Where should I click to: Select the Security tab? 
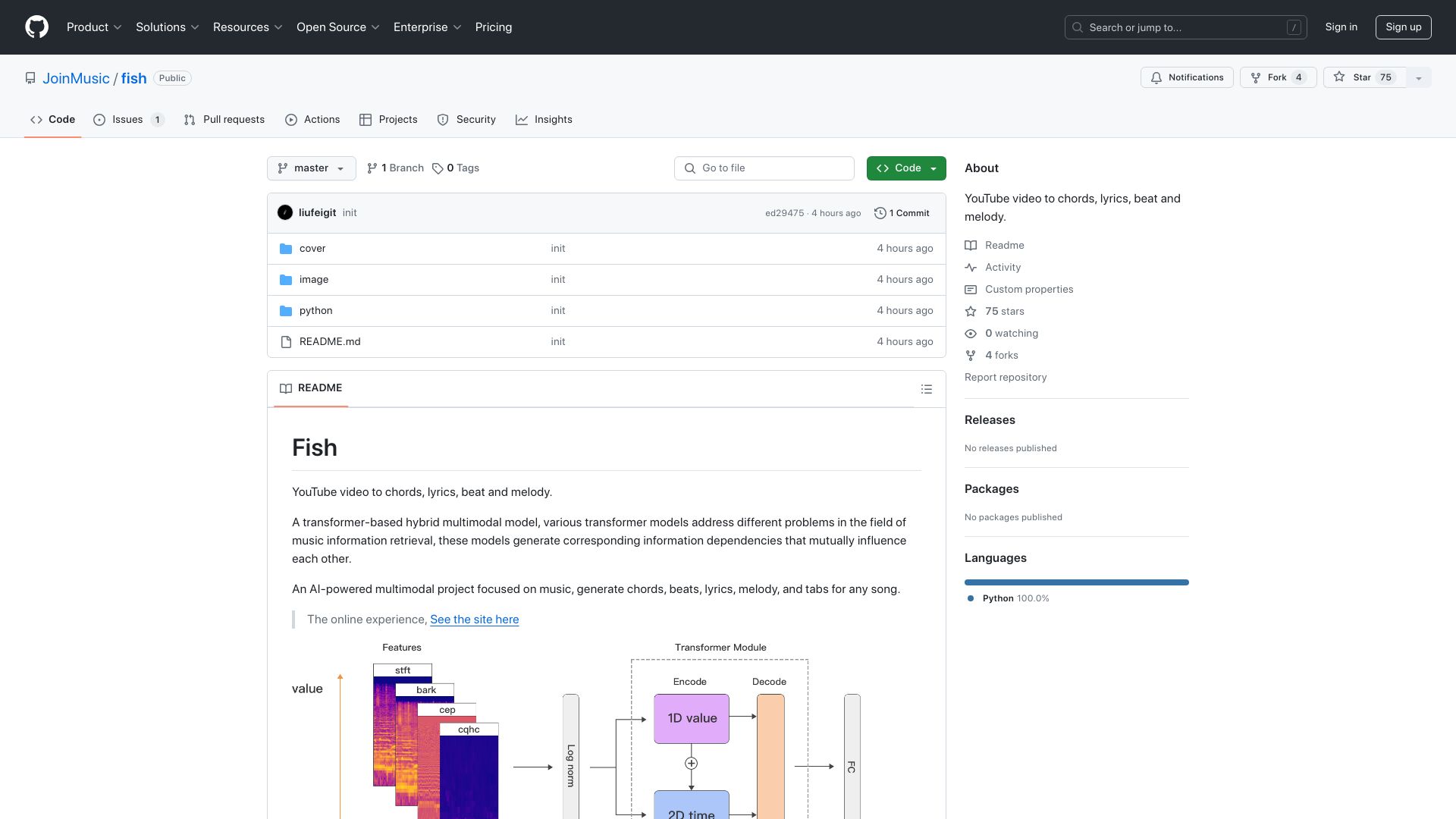466,120
